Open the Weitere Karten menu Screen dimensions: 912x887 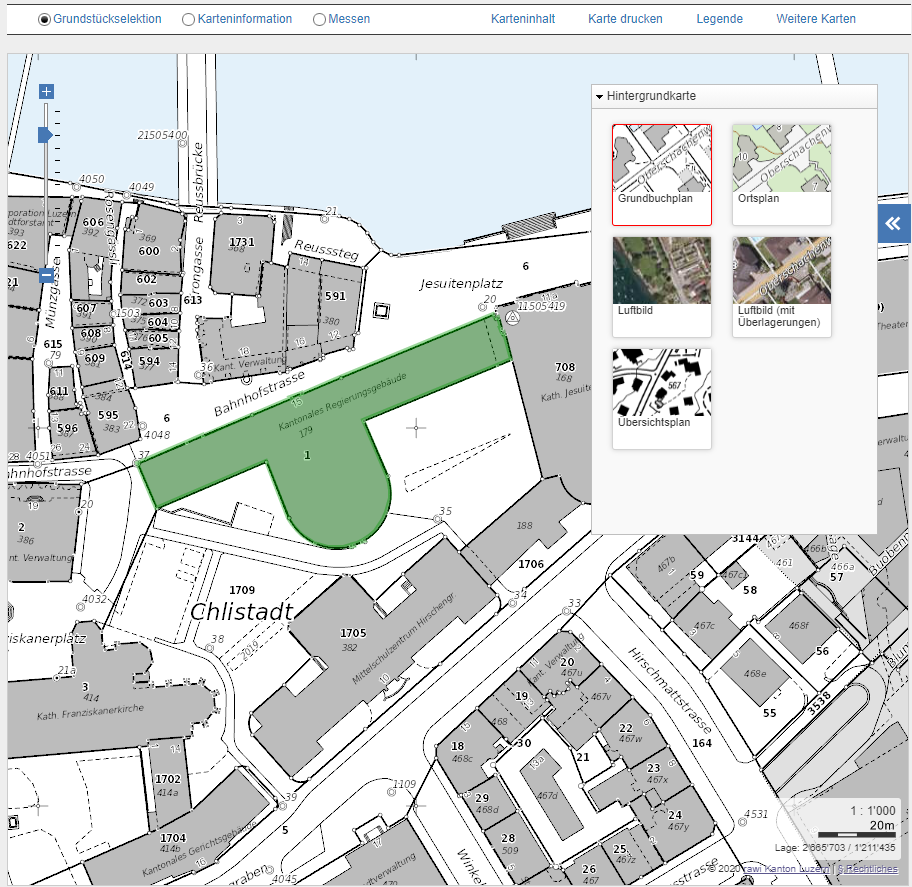tap(816, 19)
